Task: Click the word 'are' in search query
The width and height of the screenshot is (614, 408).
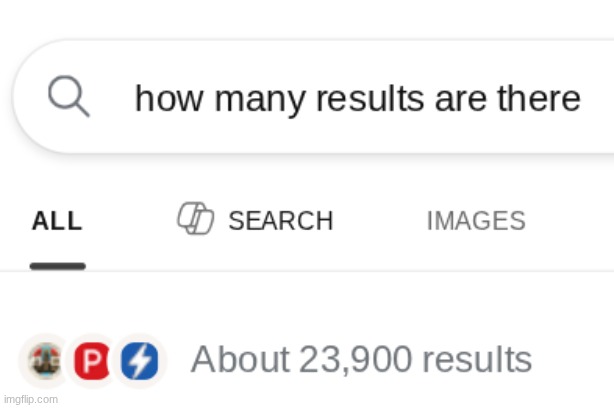Action: click(x=457, y=99)
